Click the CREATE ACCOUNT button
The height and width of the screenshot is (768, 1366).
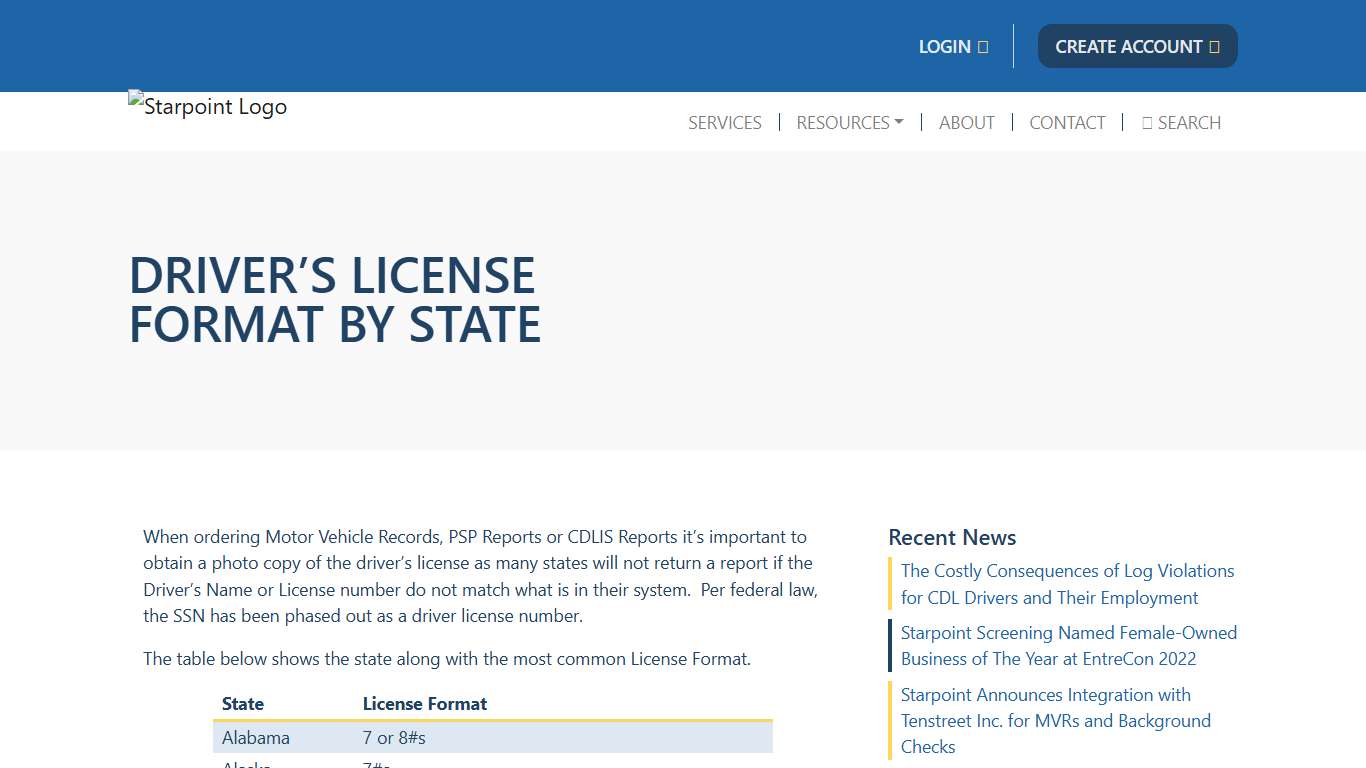tap(1137, 46)
